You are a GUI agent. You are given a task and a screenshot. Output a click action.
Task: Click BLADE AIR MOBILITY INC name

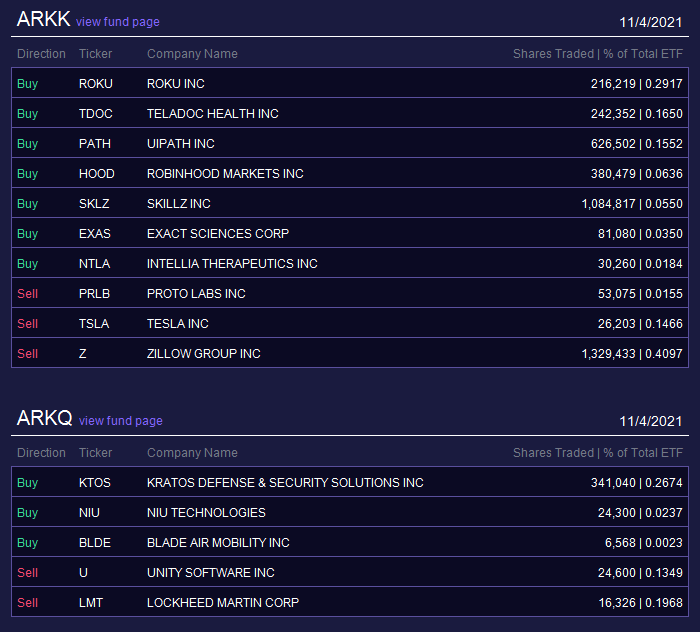[218, 542]
